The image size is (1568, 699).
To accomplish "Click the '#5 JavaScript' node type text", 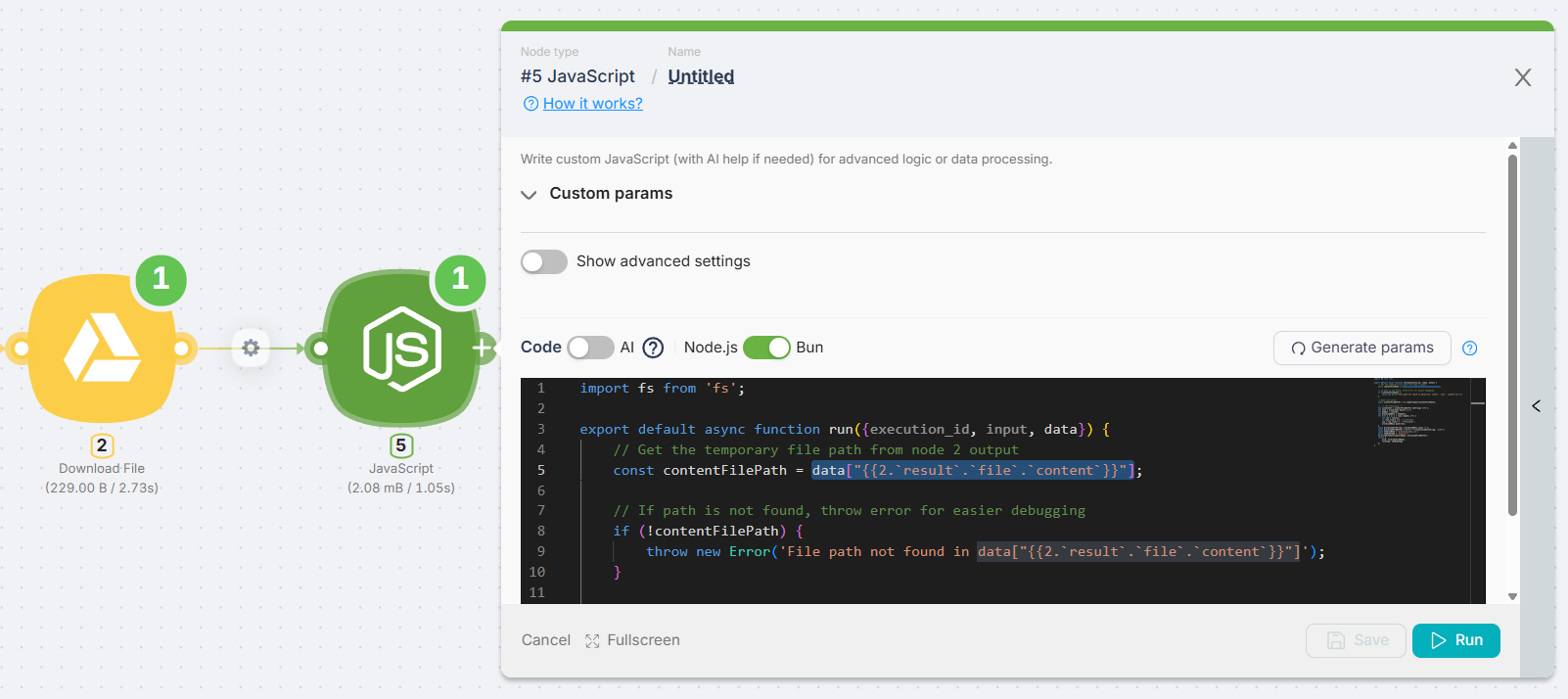I will point(577,76).
